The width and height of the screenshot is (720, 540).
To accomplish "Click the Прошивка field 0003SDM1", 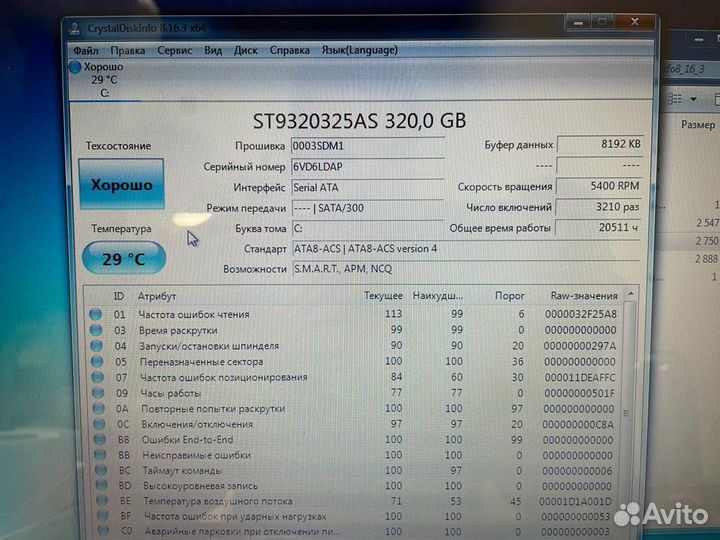I will coord(367,146).
